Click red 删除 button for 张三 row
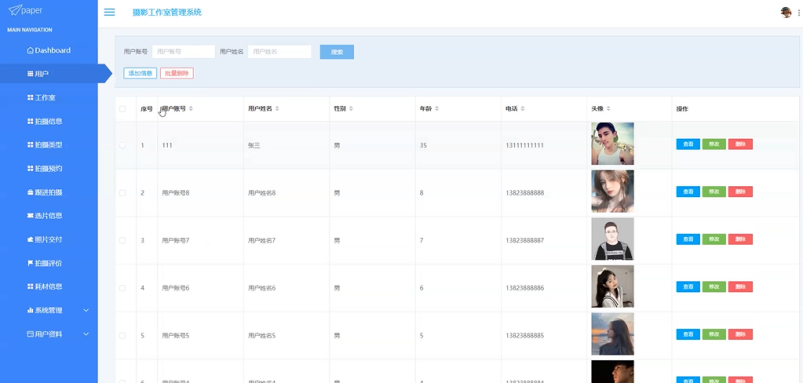 [740, 144]
